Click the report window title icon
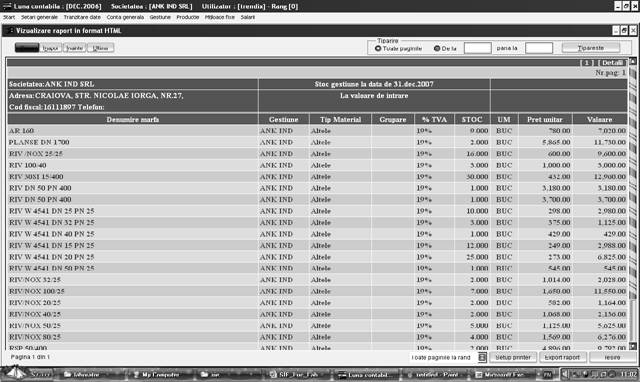 [x=9, y=31]
